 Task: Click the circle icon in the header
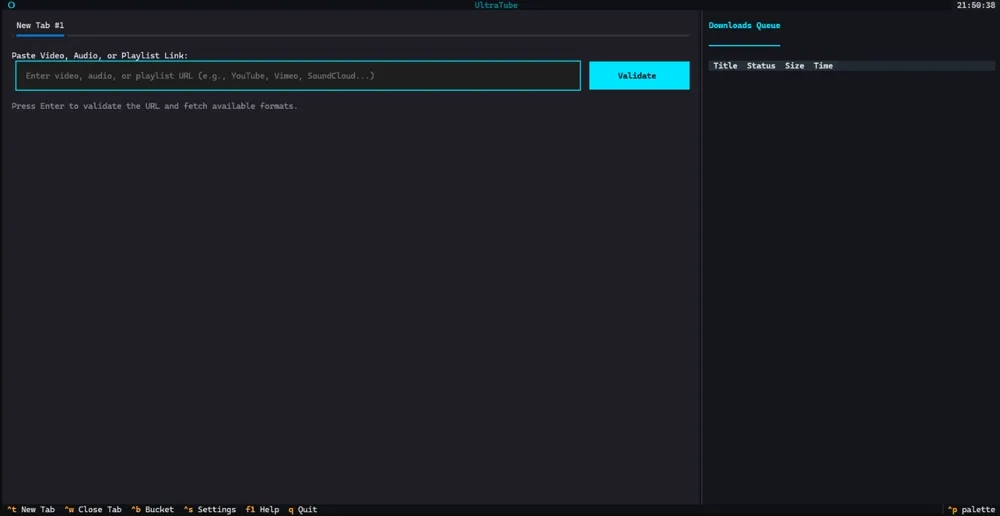point(11,5)
